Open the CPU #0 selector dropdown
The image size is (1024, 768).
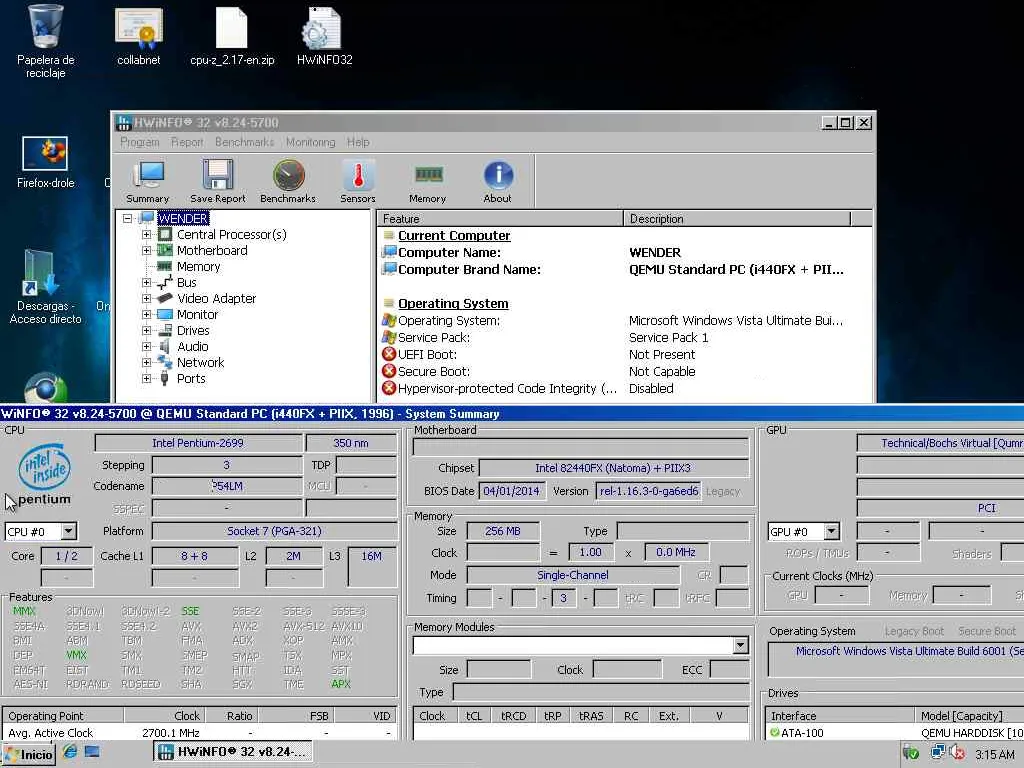68,532
